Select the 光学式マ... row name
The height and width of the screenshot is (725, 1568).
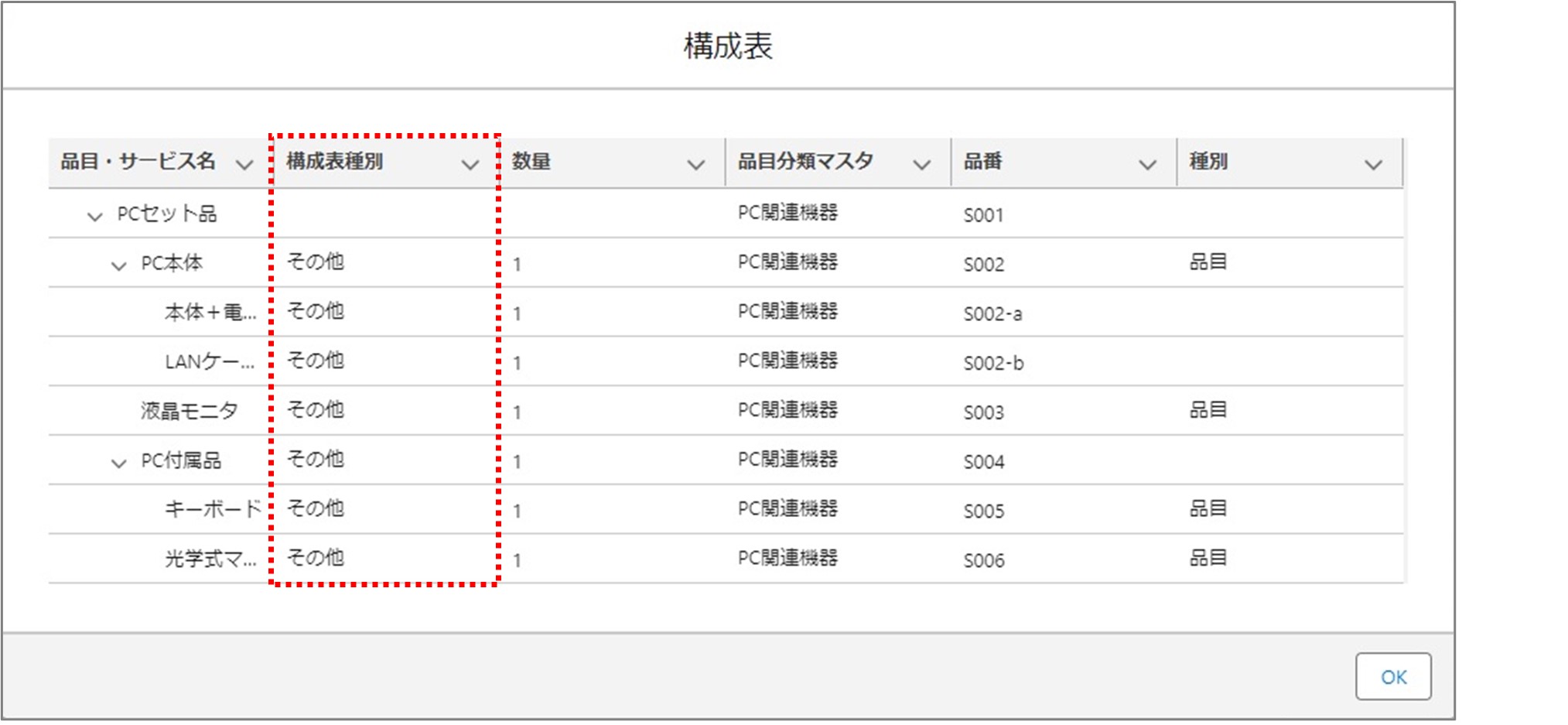210,559
